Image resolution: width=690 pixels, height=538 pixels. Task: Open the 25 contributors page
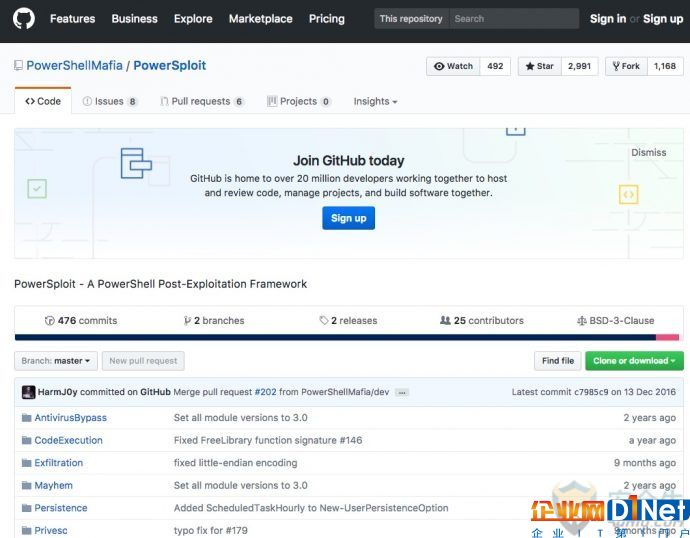482,321
